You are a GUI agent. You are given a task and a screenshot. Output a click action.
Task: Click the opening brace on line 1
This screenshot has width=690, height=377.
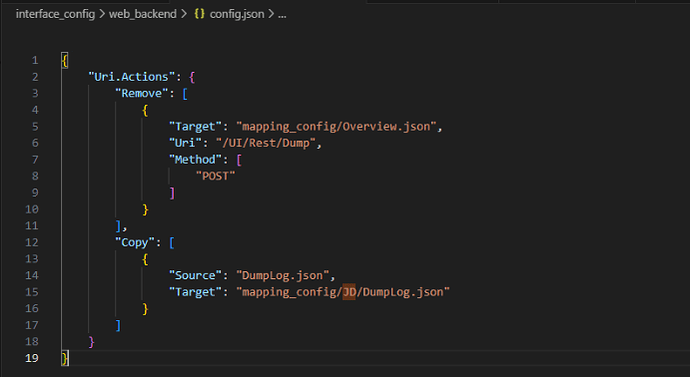coord(65,60)
